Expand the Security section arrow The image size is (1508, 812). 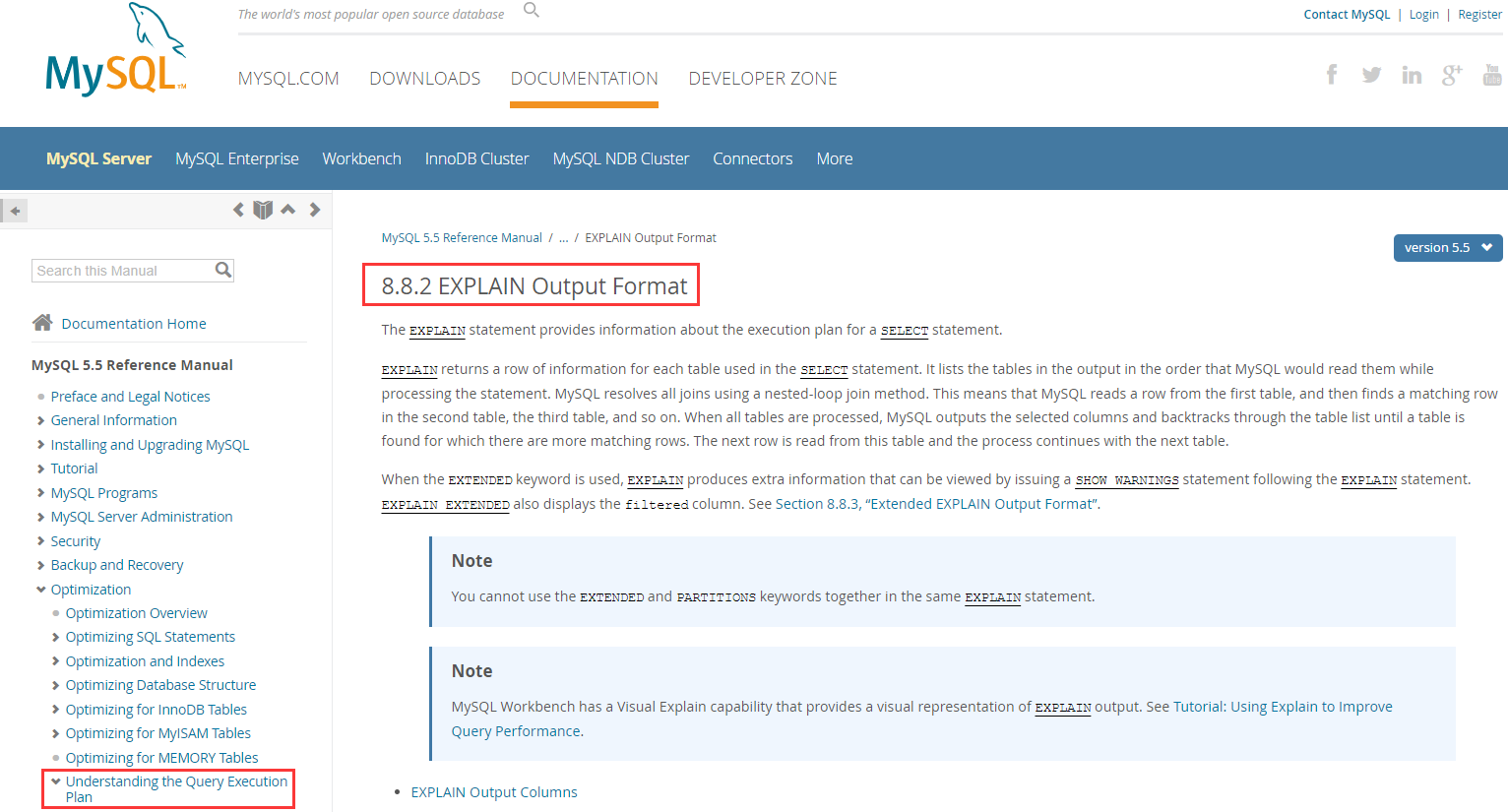41,541
